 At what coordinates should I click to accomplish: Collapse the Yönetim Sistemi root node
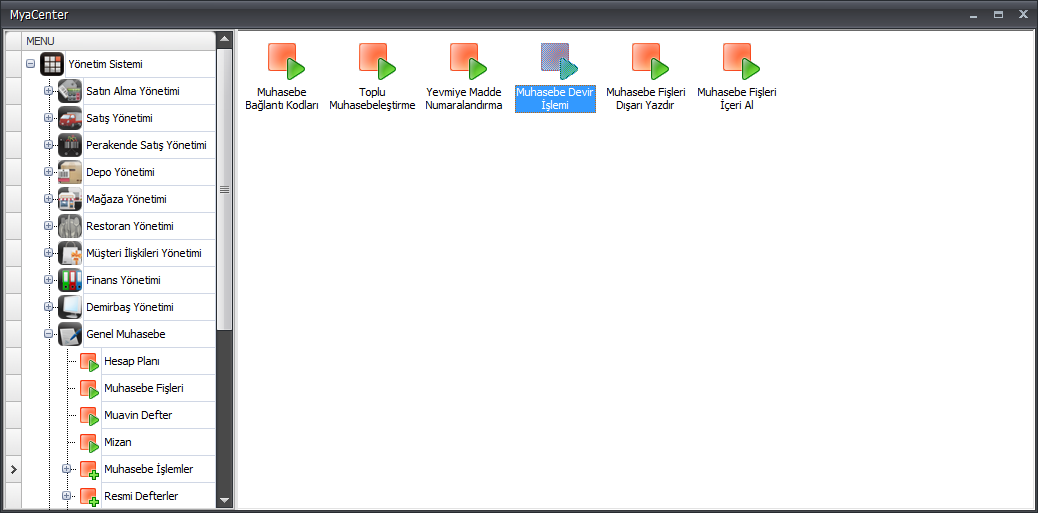30,64
